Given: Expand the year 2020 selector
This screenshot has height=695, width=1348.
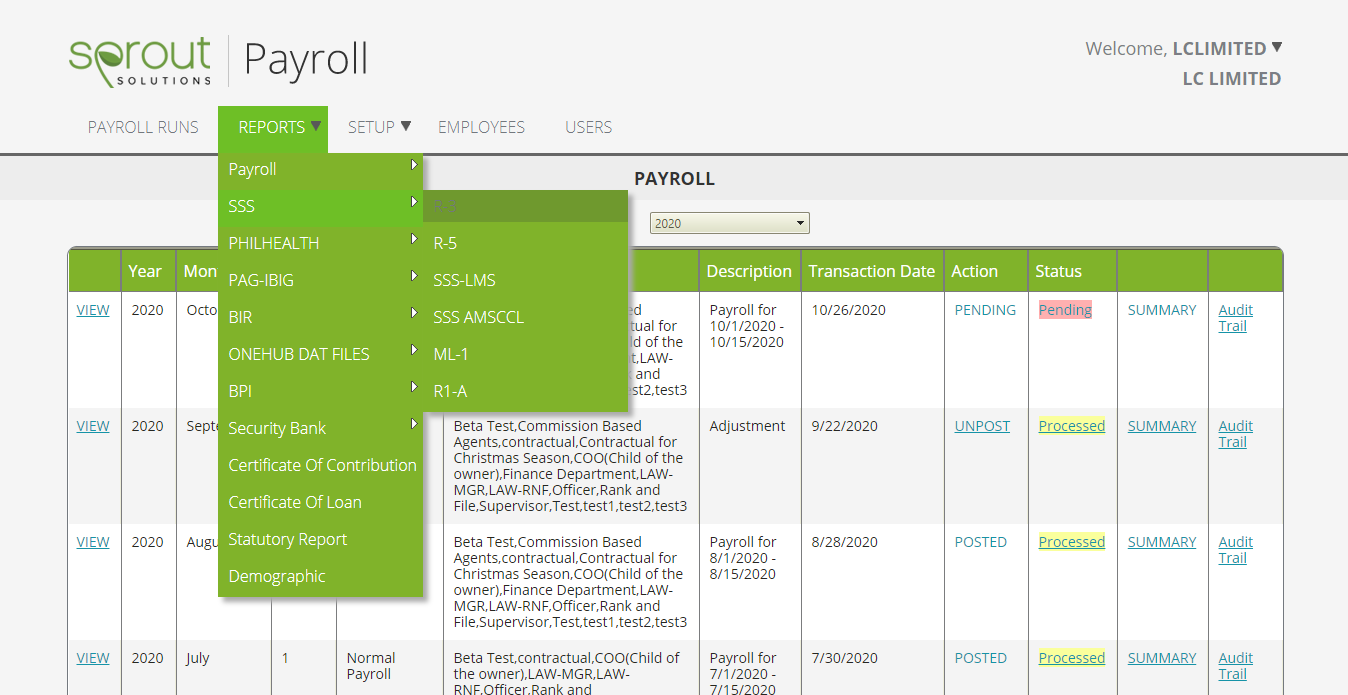Looking at the screenshot, I should coord(729,223).
